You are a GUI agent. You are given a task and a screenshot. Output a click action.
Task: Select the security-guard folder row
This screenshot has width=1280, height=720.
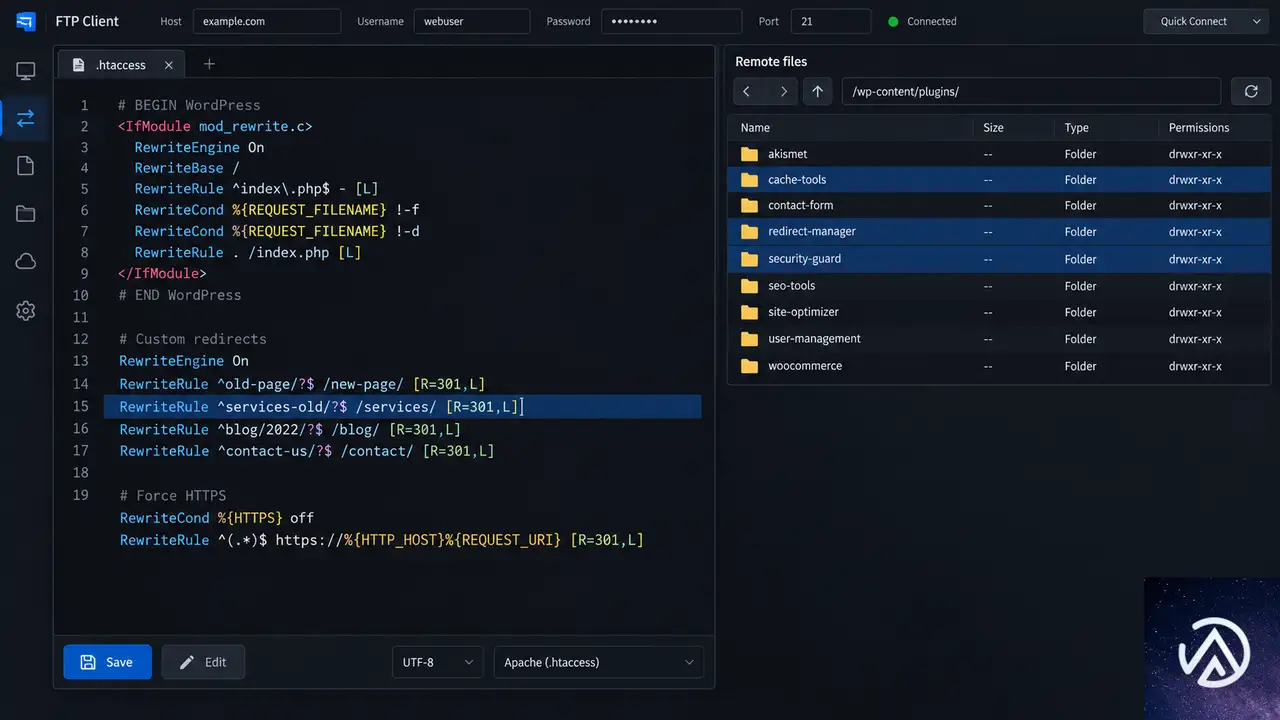999,259
